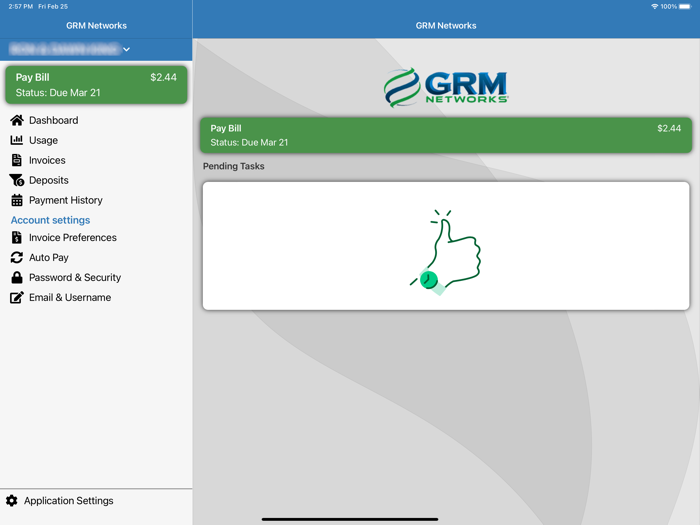Click the thumbs-up pending tasks card
This screenshot has width=700, height=525.
(446, 246)
